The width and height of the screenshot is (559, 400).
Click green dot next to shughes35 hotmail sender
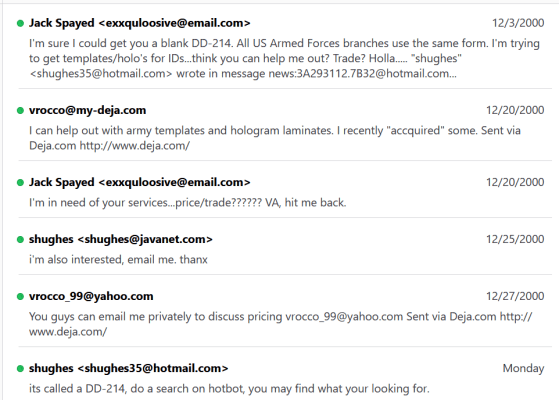[20, 369]
